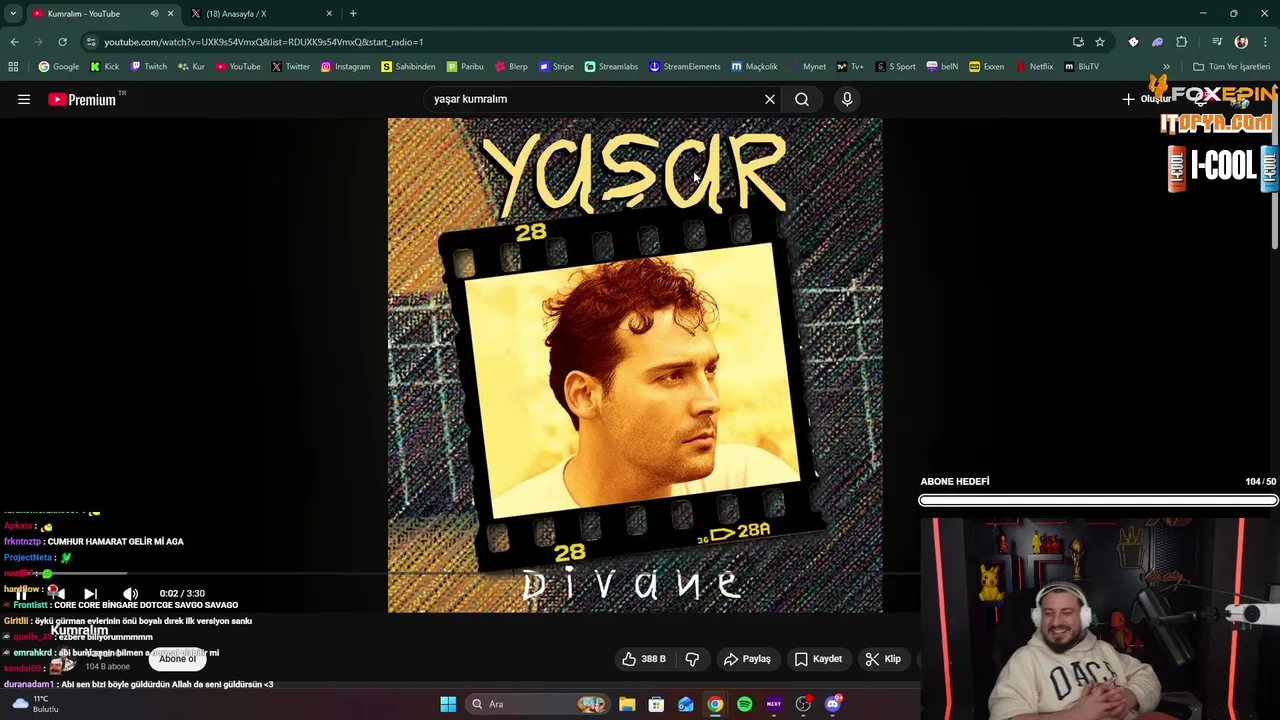Image resolution: width=1280 pixels, height=720 pixels.
Task: Open the Chrome profile avatar
Action: (x=1241, y=42)
